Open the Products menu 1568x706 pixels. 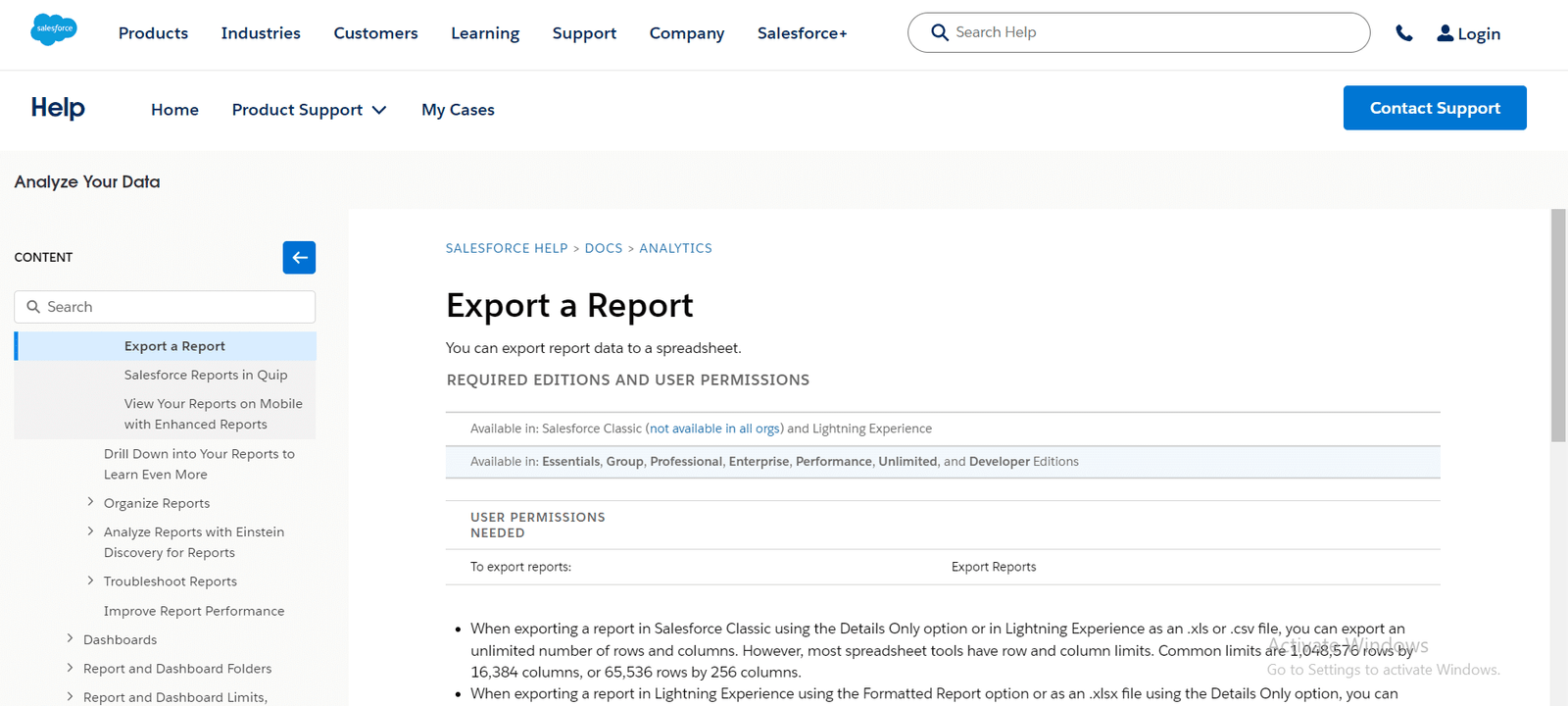[x=153, y=33]
